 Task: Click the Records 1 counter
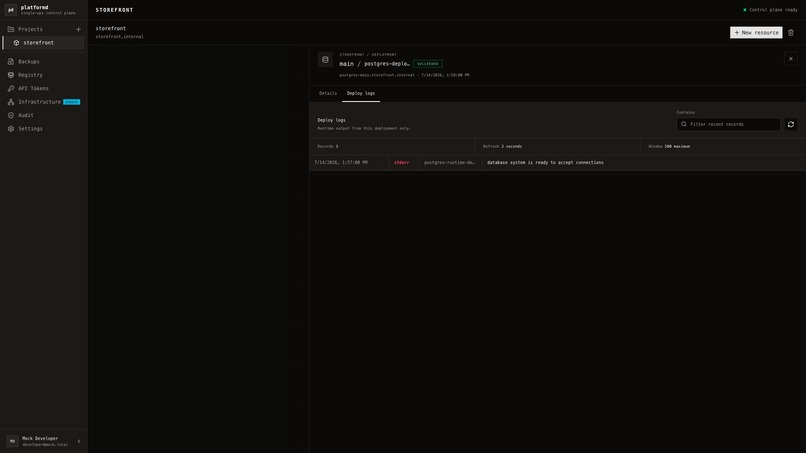click(328, 147)
